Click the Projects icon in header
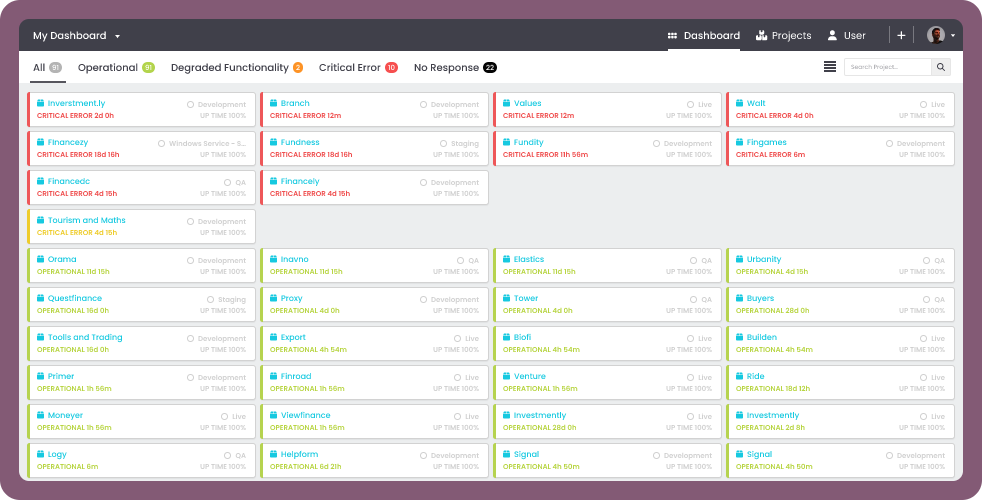The height and width of the screenshot is (500, 982). click(x=762, y=36)
